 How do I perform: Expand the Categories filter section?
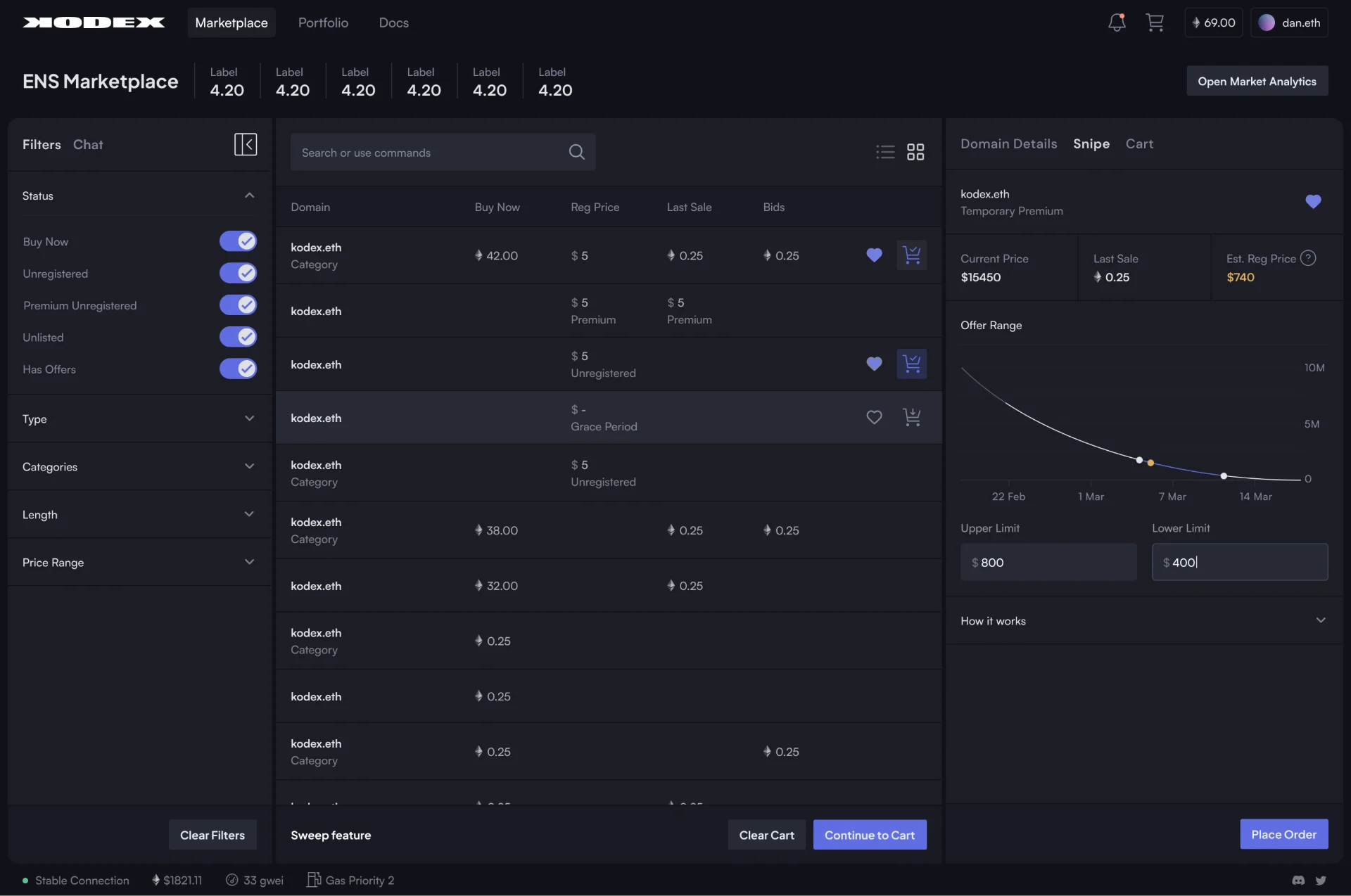139,466
